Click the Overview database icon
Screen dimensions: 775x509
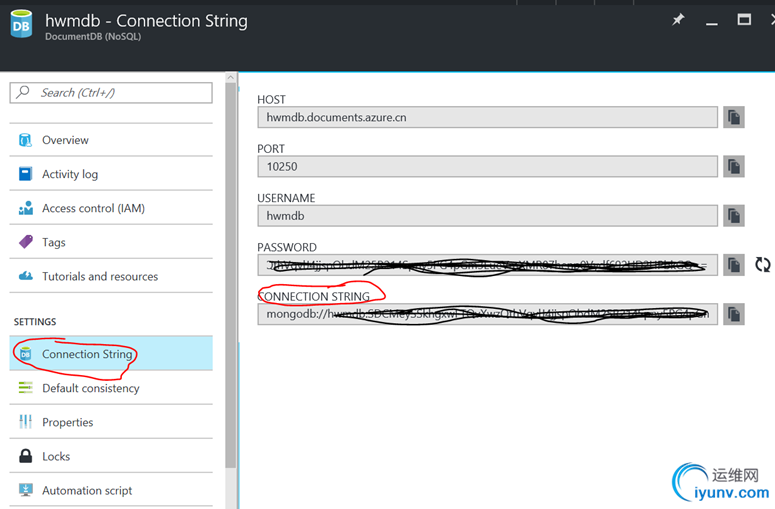tap(25, 140)
